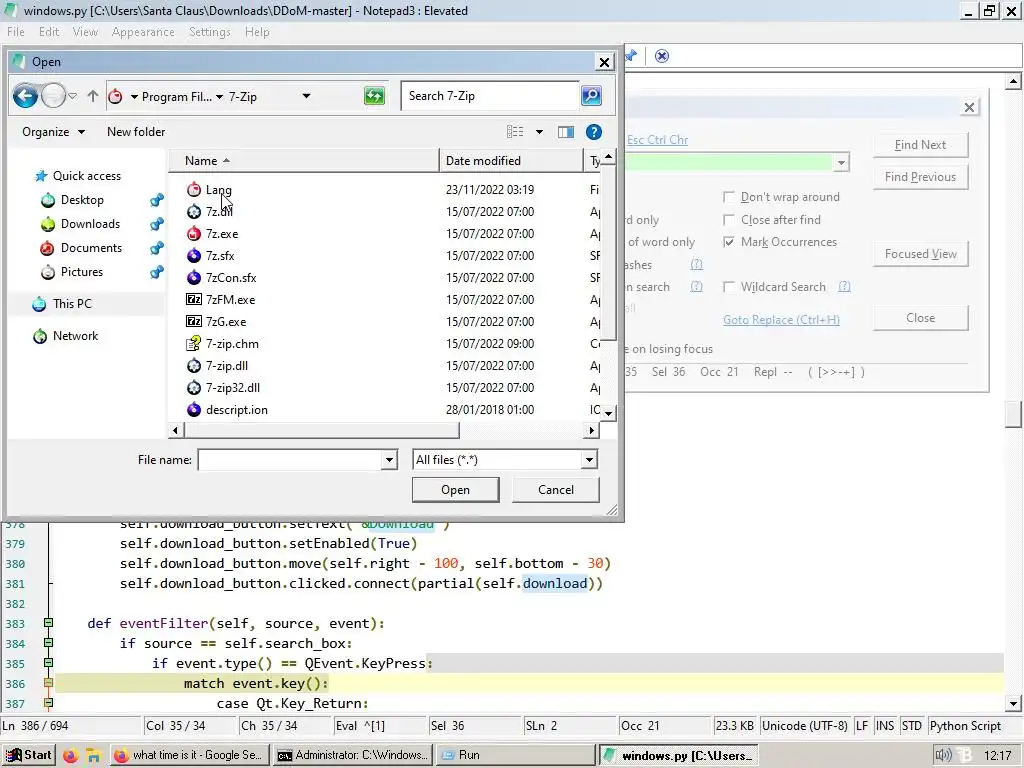Screen dimensions: 1024x768
Task: Open the File menu
Action: tap(16, 32)
